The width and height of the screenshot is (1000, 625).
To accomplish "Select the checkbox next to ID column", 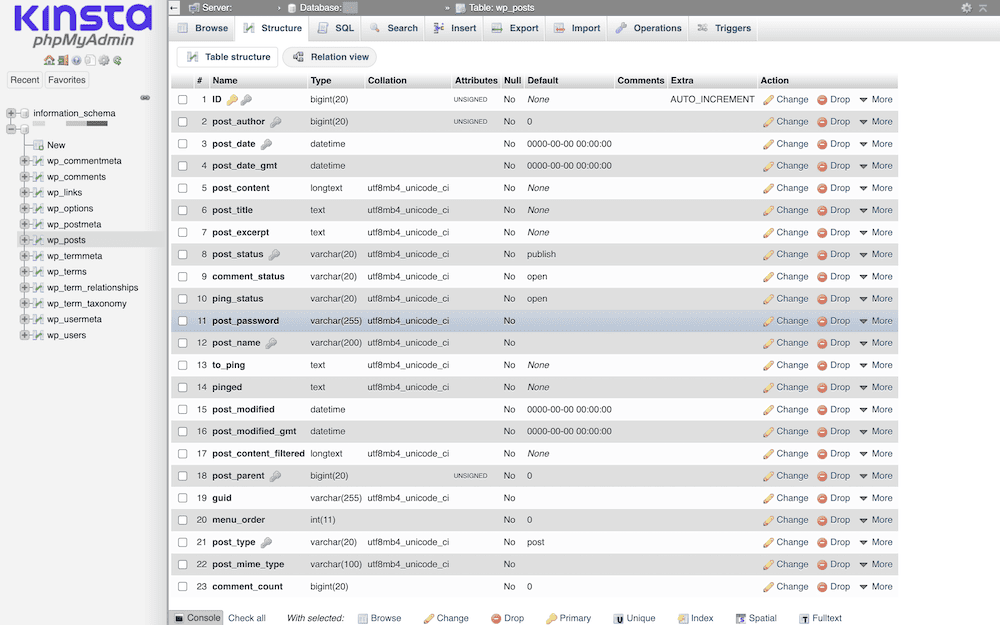I will 182,99.
